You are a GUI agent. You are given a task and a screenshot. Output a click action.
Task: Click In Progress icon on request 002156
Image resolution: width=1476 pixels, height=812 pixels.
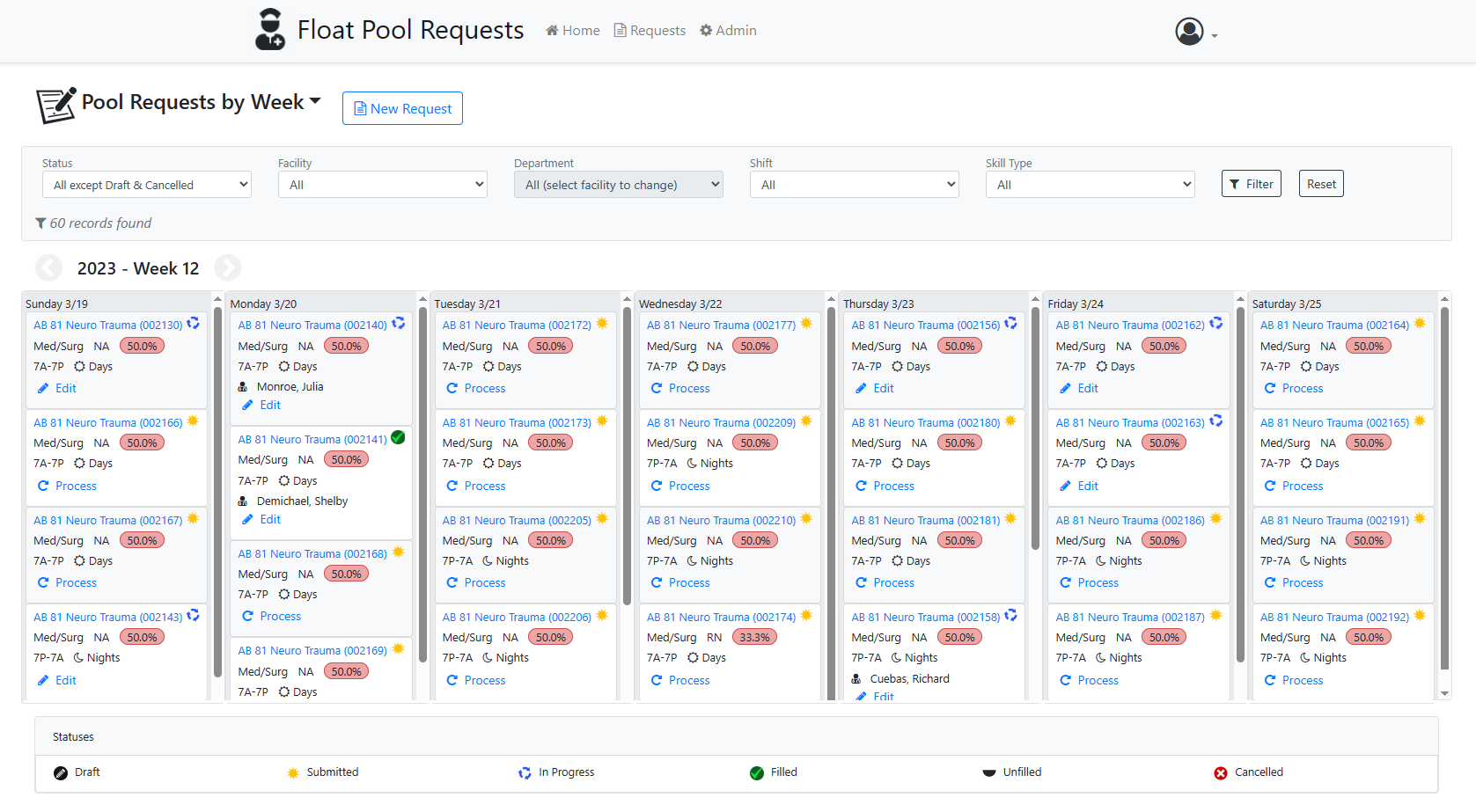click(x=1010, y=324)
